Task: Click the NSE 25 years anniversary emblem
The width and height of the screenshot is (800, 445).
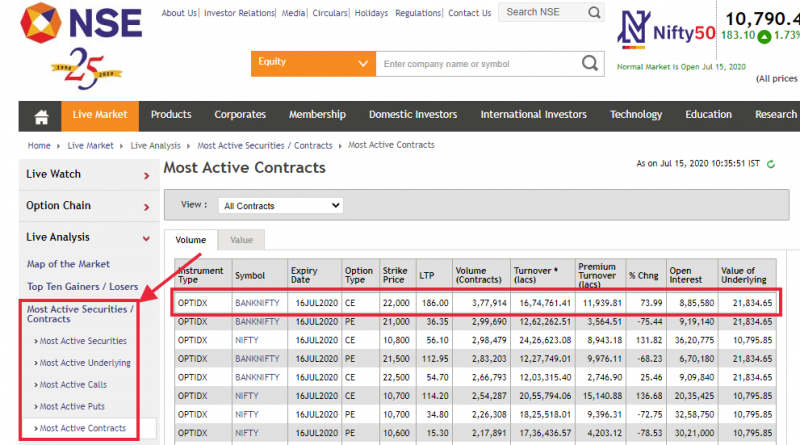Action: (87, 69)
